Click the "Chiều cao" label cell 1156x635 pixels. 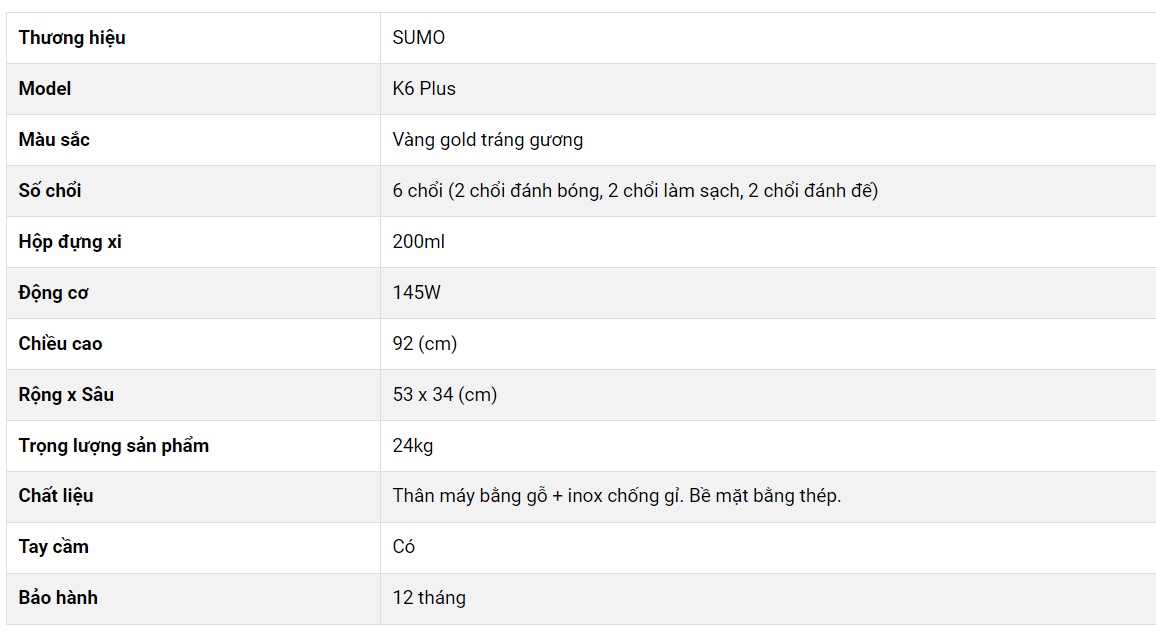(x=60, y=344)
